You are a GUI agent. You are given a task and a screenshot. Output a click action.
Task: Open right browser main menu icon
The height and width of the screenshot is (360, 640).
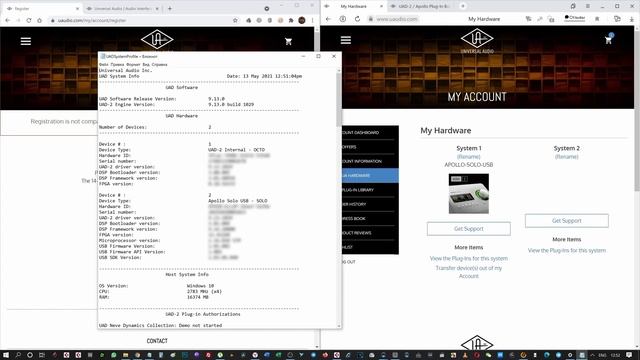coord(588,6)
